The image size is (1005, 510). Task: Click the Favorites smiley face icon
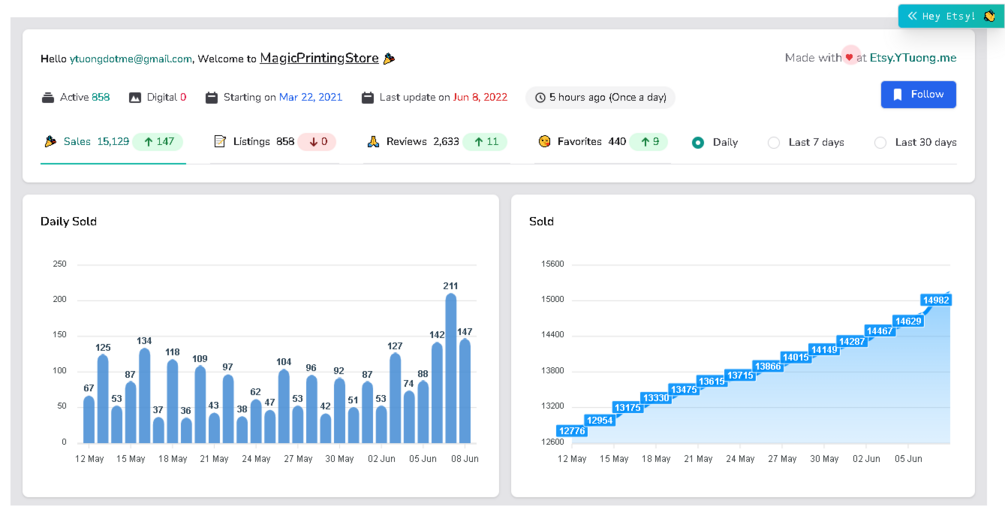(544, 142)
